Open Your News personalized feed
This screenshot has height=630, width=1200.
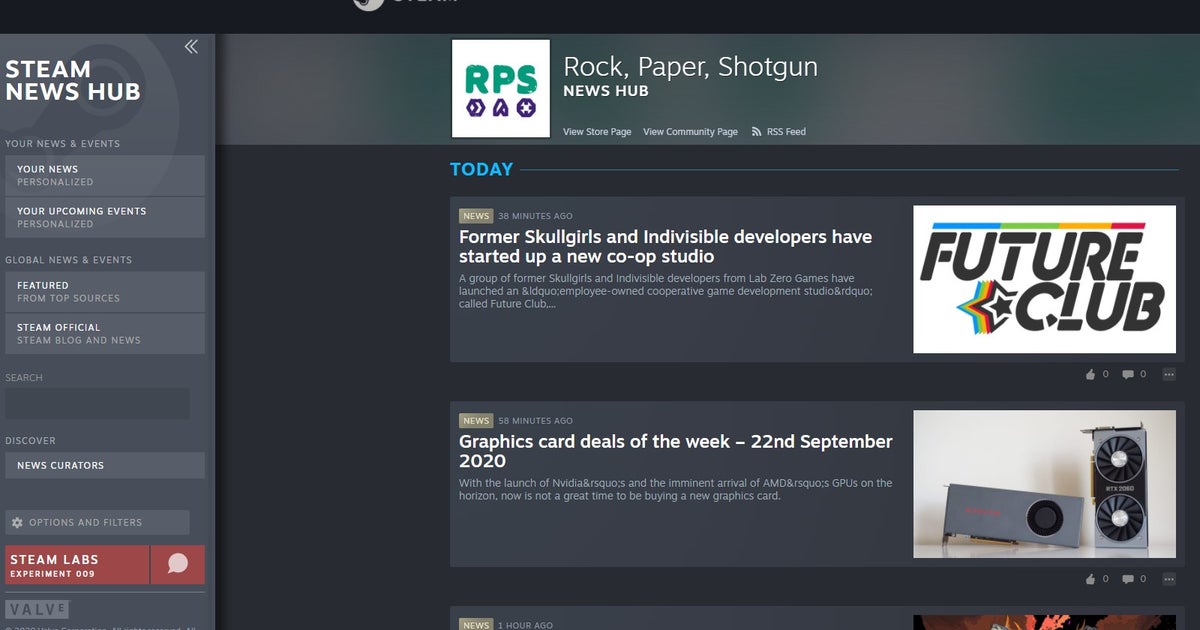point(105,175)
